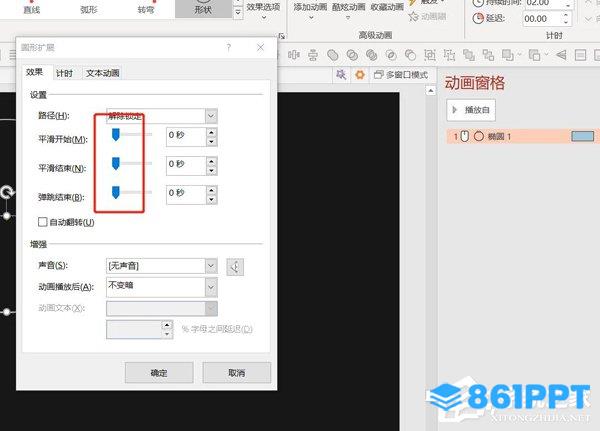Switch to the 效果 tab

click(x=34, y=72)
